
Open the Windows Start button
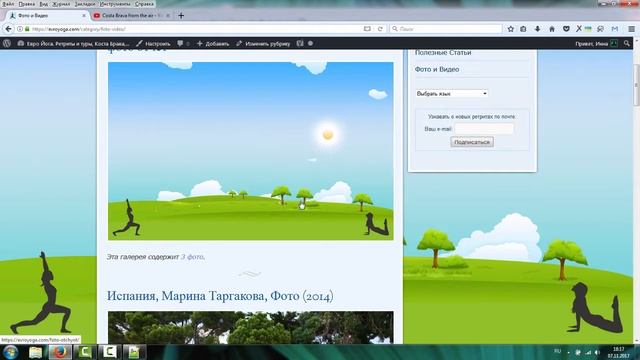point(10,352)
